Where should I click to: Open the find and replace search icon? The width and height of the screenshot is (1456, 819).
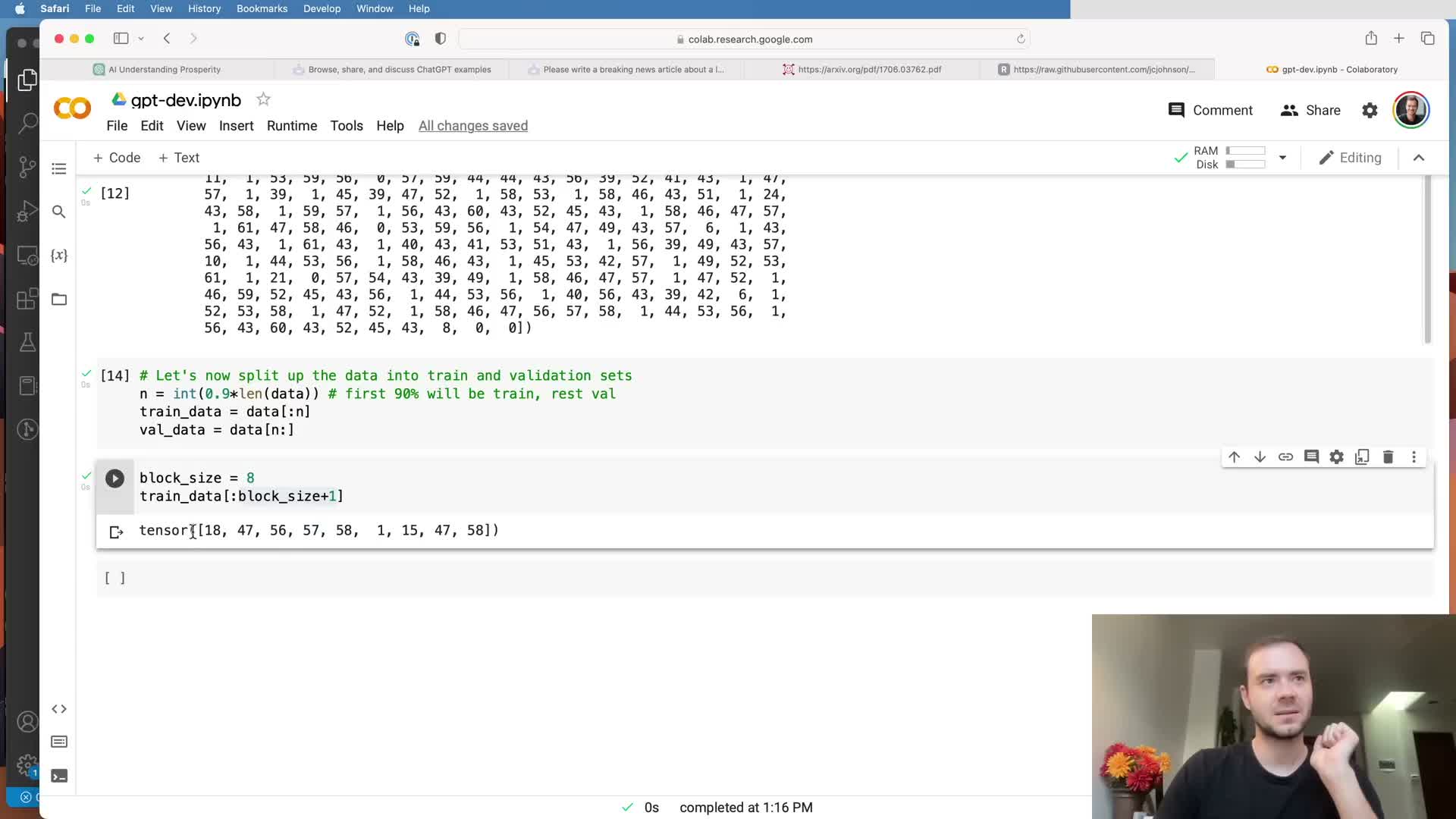point(59,212)
